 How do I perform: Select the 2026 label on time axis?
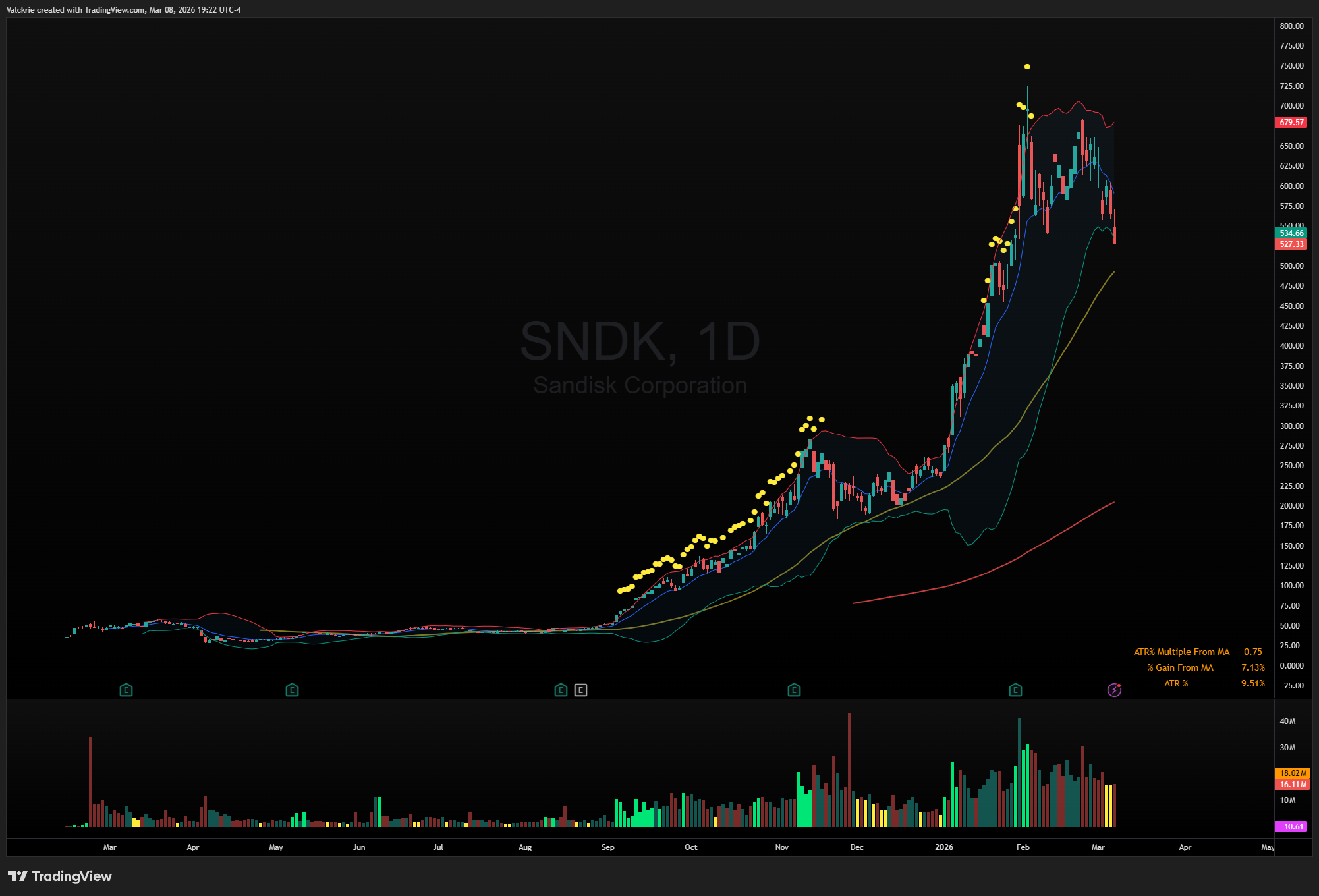[943, 847]
